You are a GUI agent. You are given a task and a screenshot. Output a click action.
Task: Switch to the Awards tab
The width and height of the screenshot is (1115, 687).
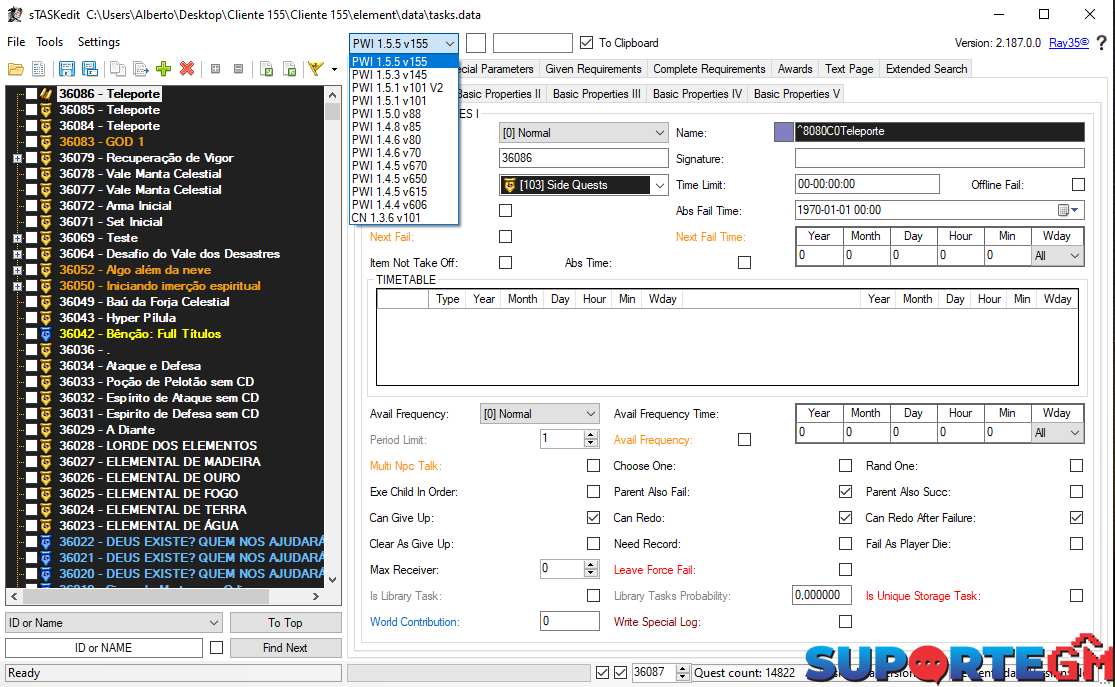(795, 69)
